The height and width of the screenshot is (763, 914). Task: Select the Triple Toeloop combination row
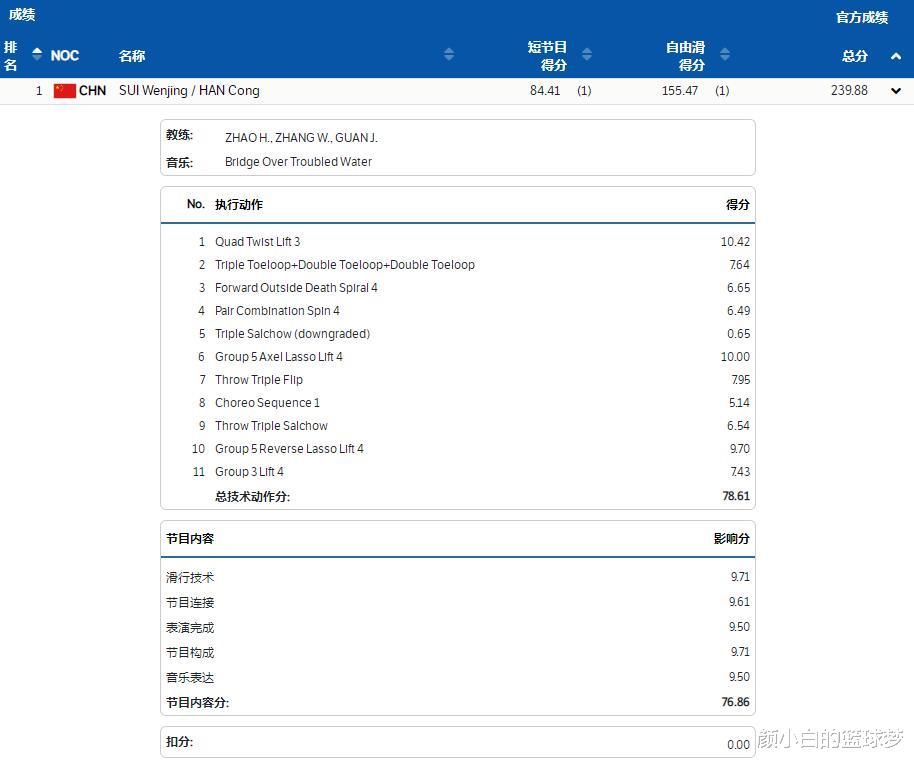[x=458, y=265]
